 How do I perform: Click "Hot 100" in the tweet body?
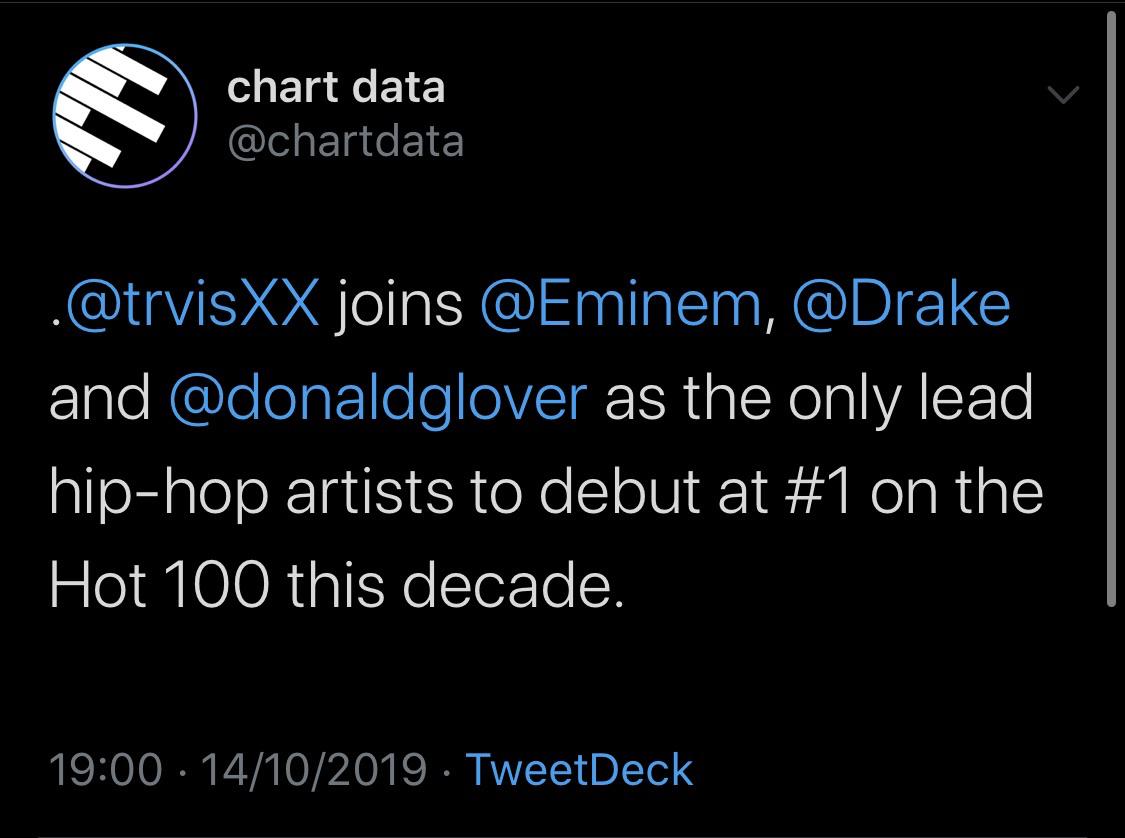coord(158,586)
